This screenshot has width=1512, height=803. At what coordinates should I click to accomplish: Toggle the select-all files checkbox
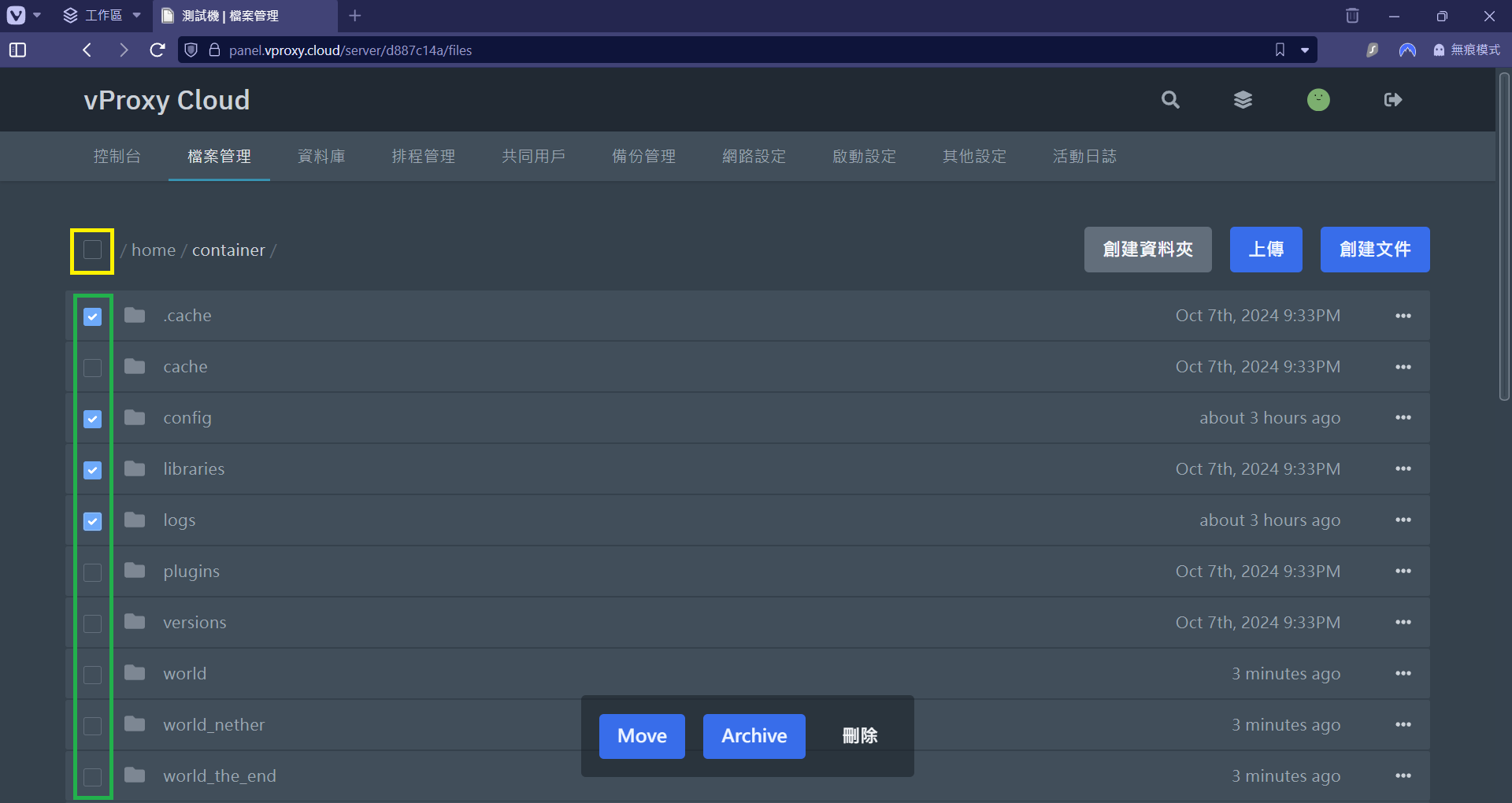point(93,250)
